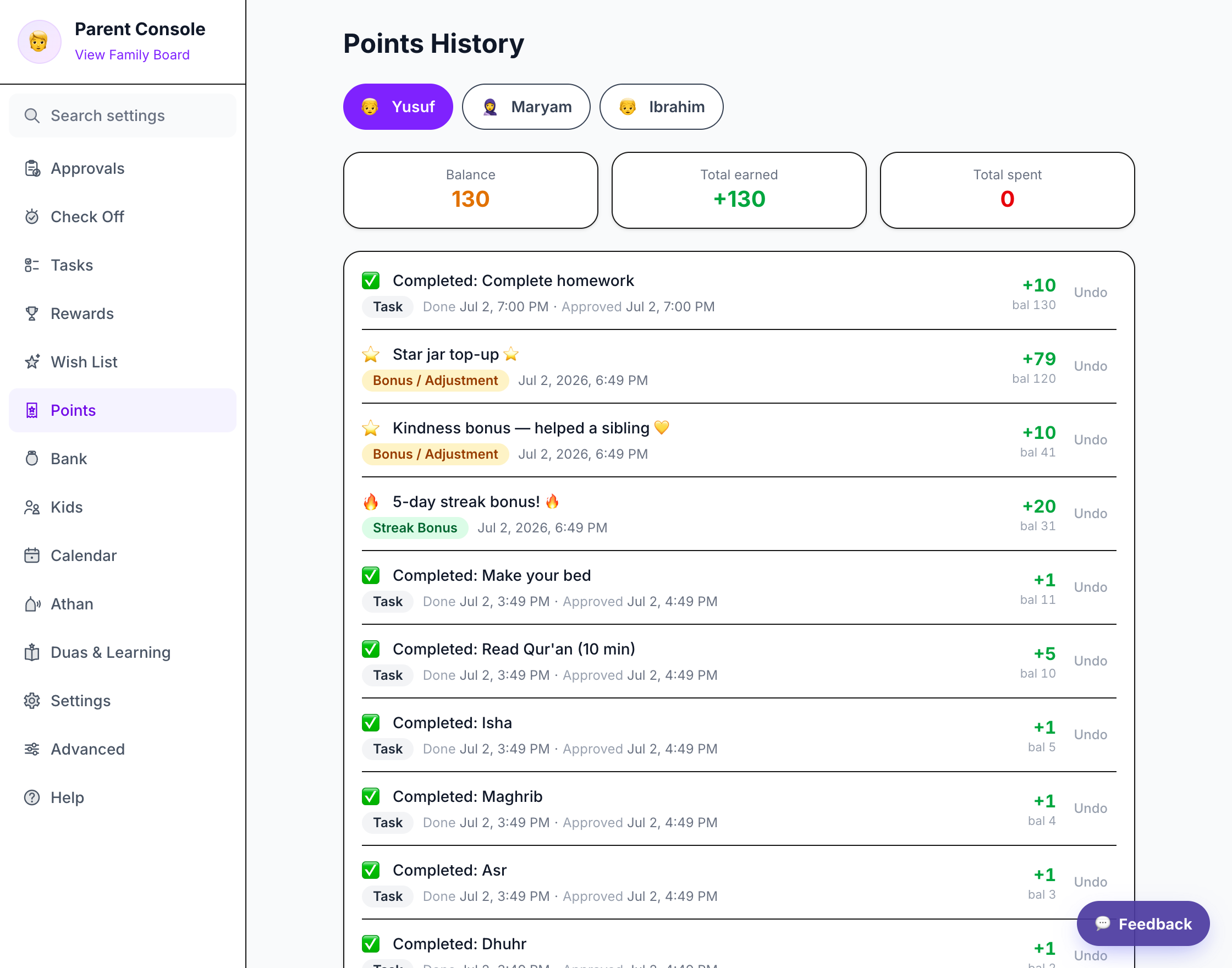
Task: Click Bonus / Adjustment tag on Star jar row
Action: click(x=435, y=380)
